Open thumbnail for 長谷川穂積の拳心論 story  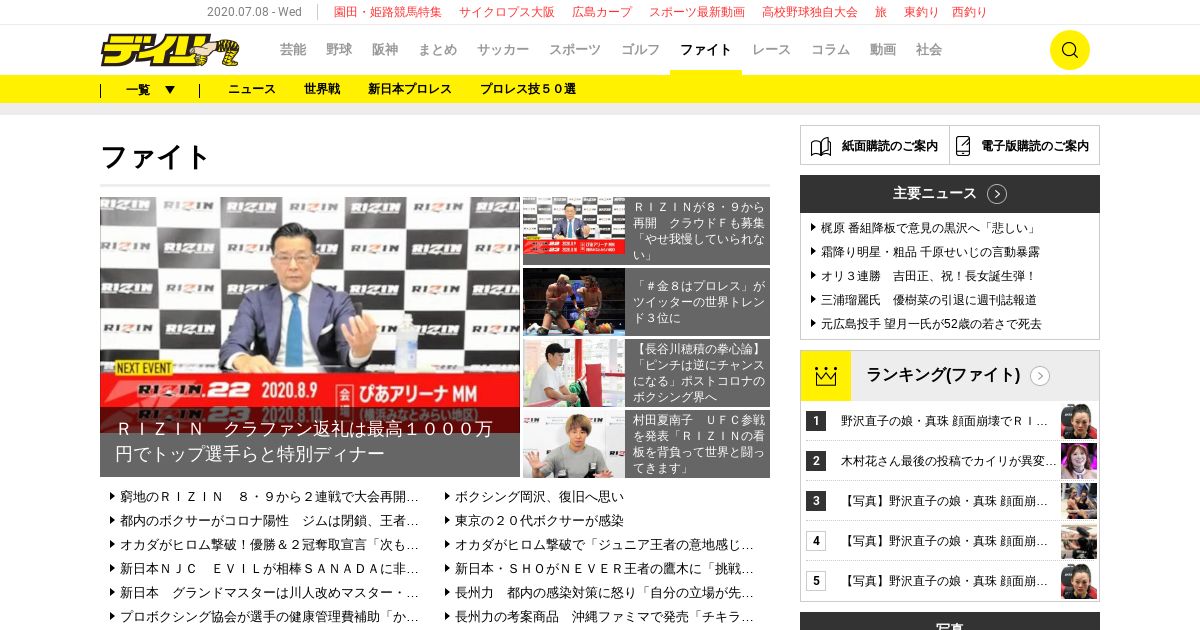tap(574, 373)
